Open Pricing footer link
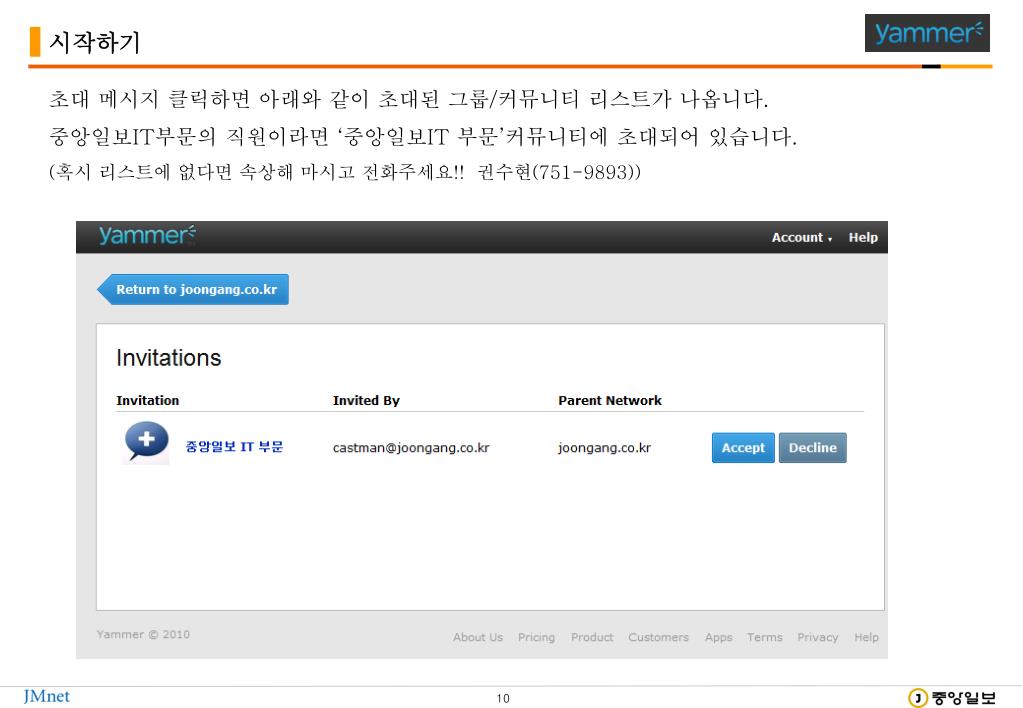Screen dimensions: 1023x708 pos(536,637)
